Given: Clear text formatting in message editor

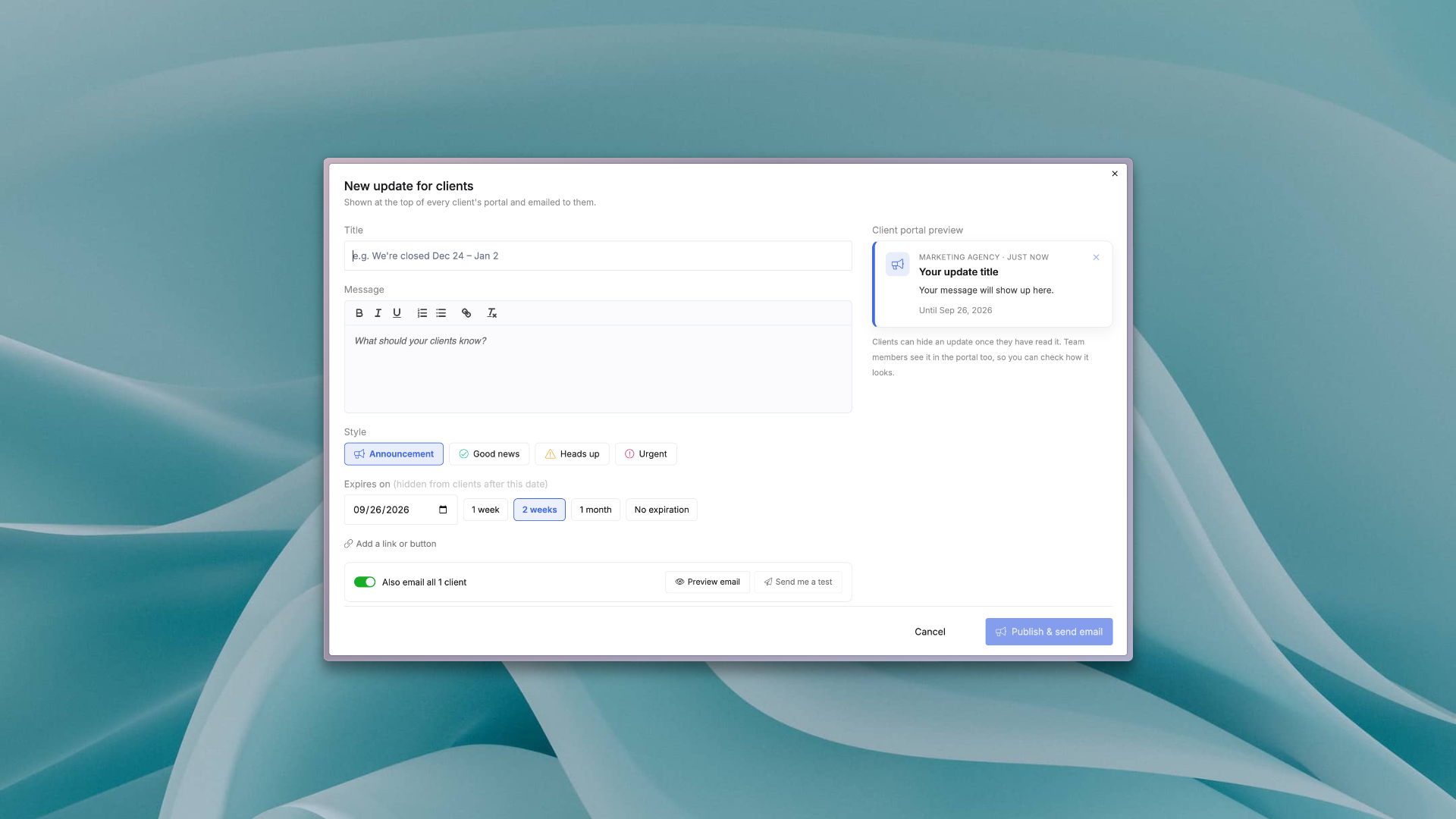Looking at the screenshot, I should [491, 313].
